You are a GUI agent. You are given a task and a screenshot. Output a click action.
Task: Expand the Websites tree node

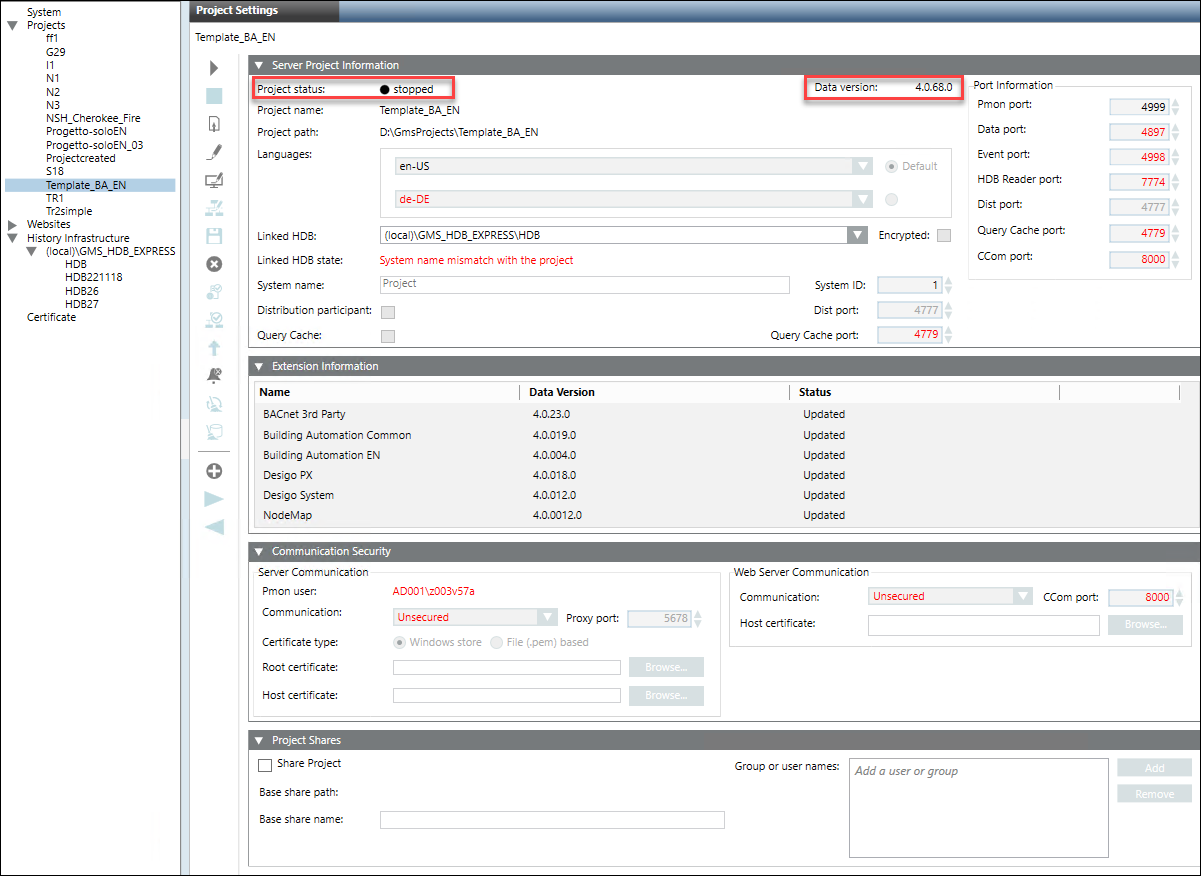[12, 225]
